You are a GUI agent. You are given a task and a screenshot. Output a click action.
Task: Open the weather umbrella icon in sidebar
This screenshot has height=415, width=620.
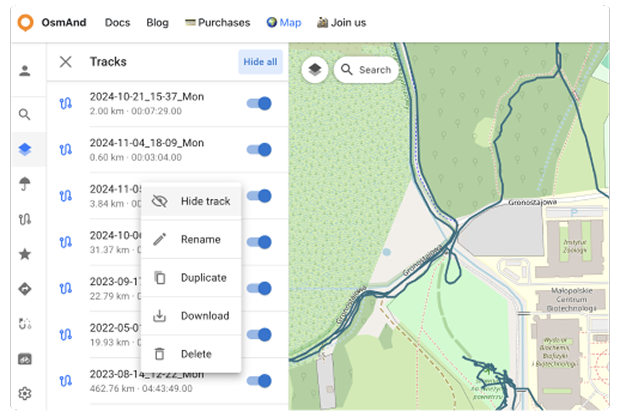pyautogui.click(x=24, y=183)
